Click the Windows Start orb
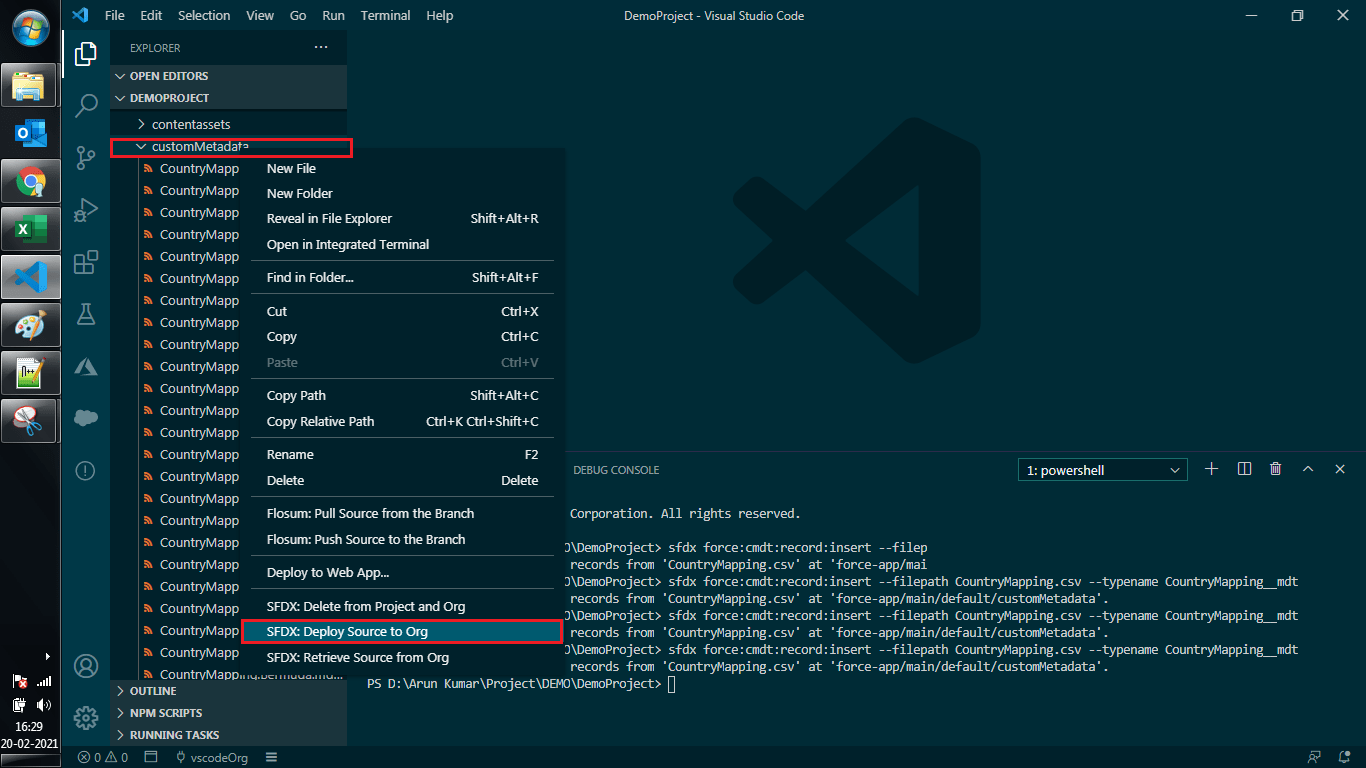 (x=29, y=29)
